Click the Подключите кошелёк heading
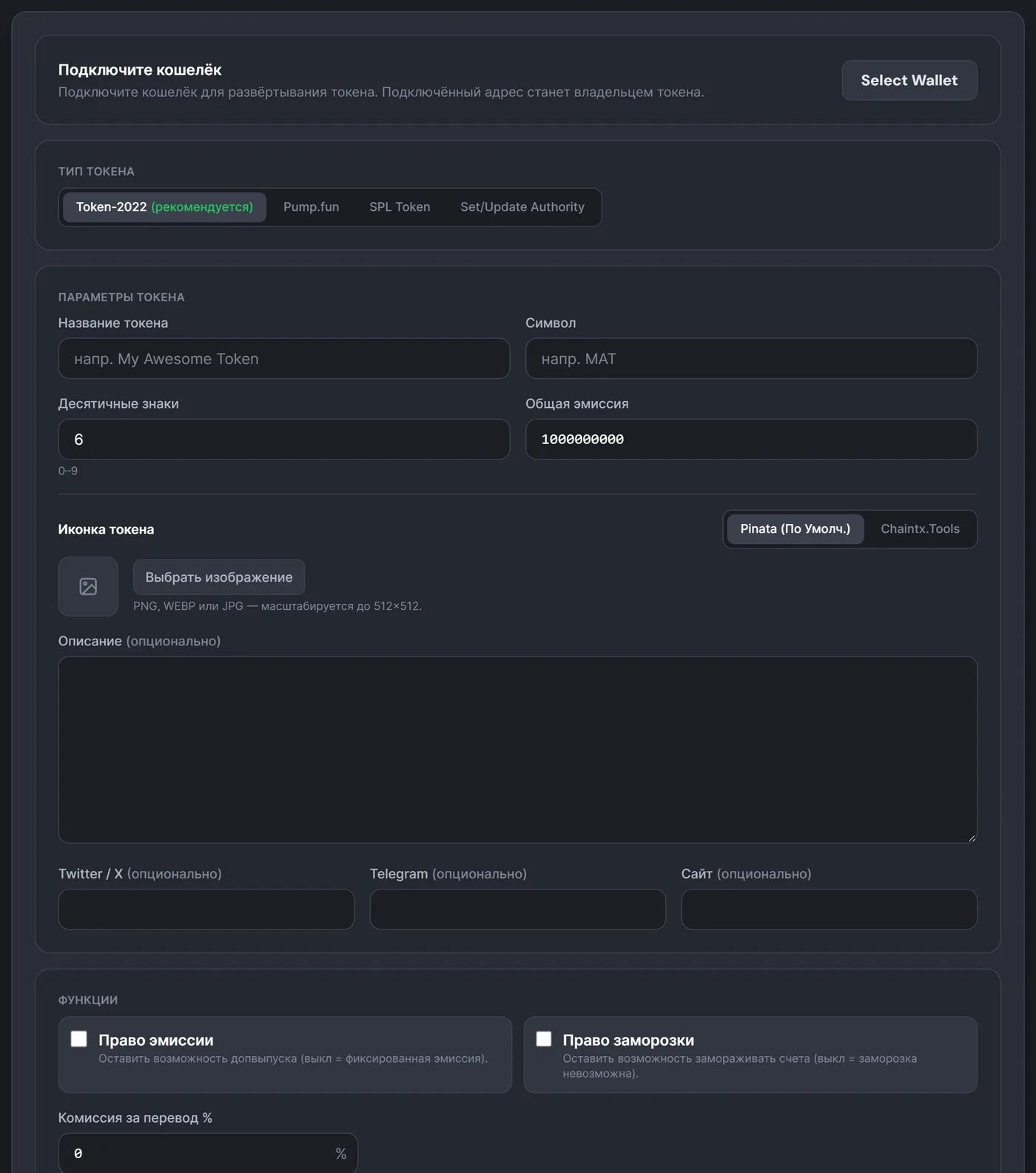The height and width of the screenshot is (1173, 1036). point(140,70)
